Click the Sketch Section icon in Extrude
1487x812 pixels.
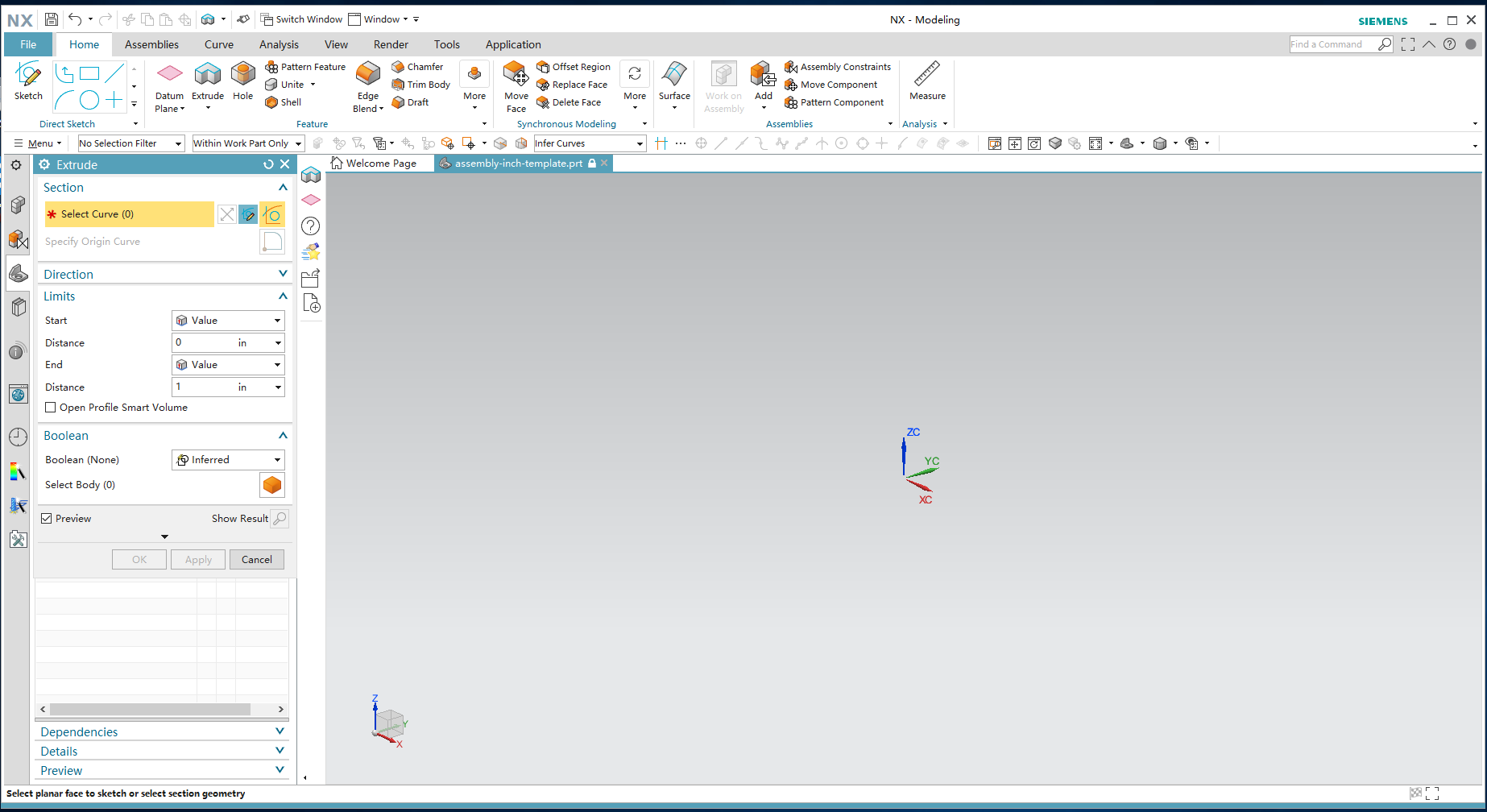point(248,214)
